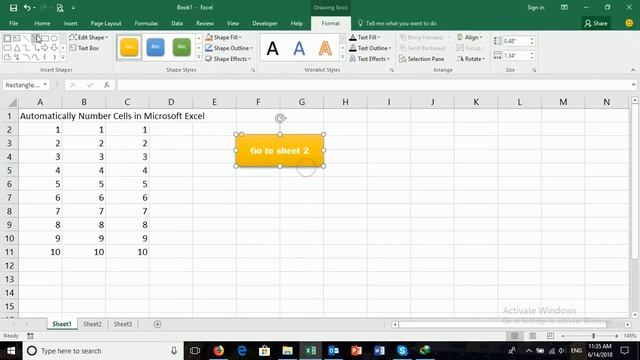
Task: Click cell A1 title text
Action: 112,116
